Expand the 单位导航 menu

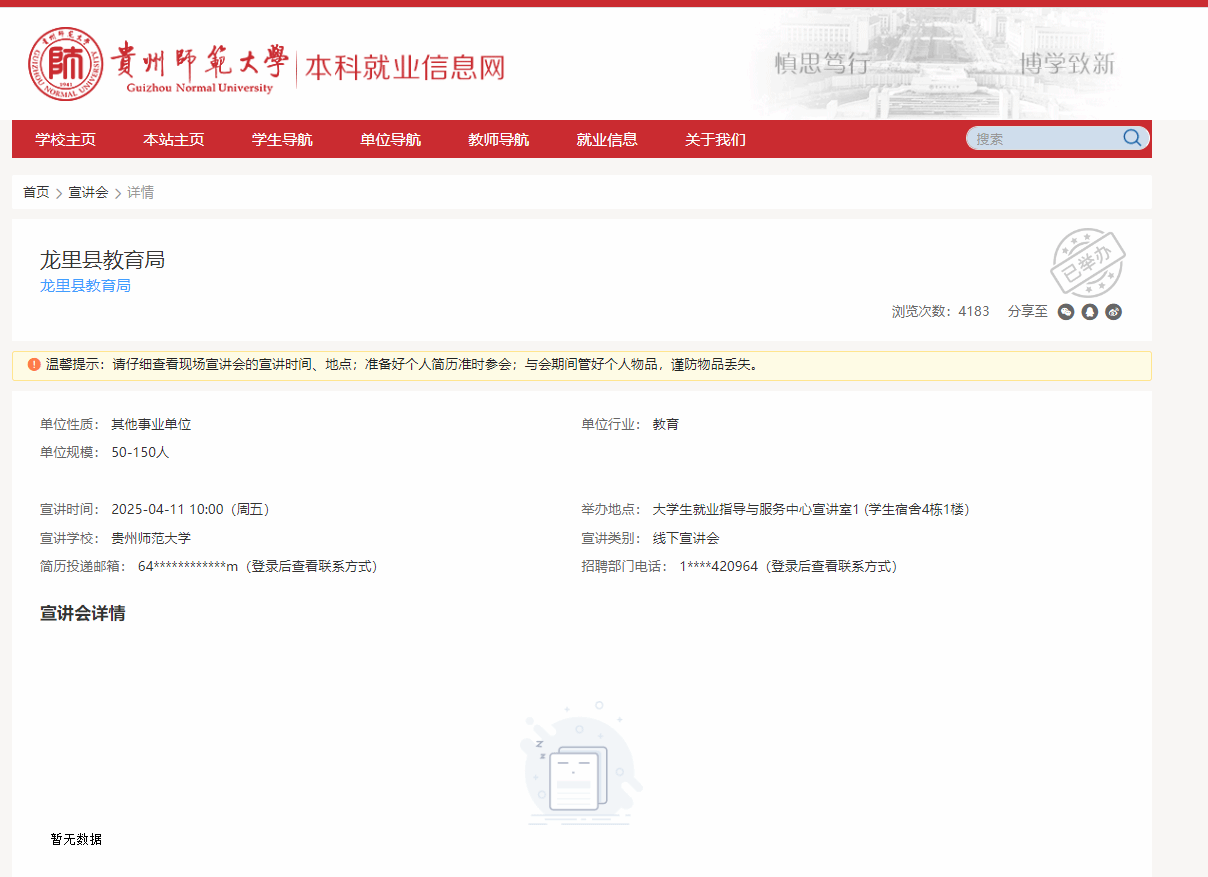390,140
